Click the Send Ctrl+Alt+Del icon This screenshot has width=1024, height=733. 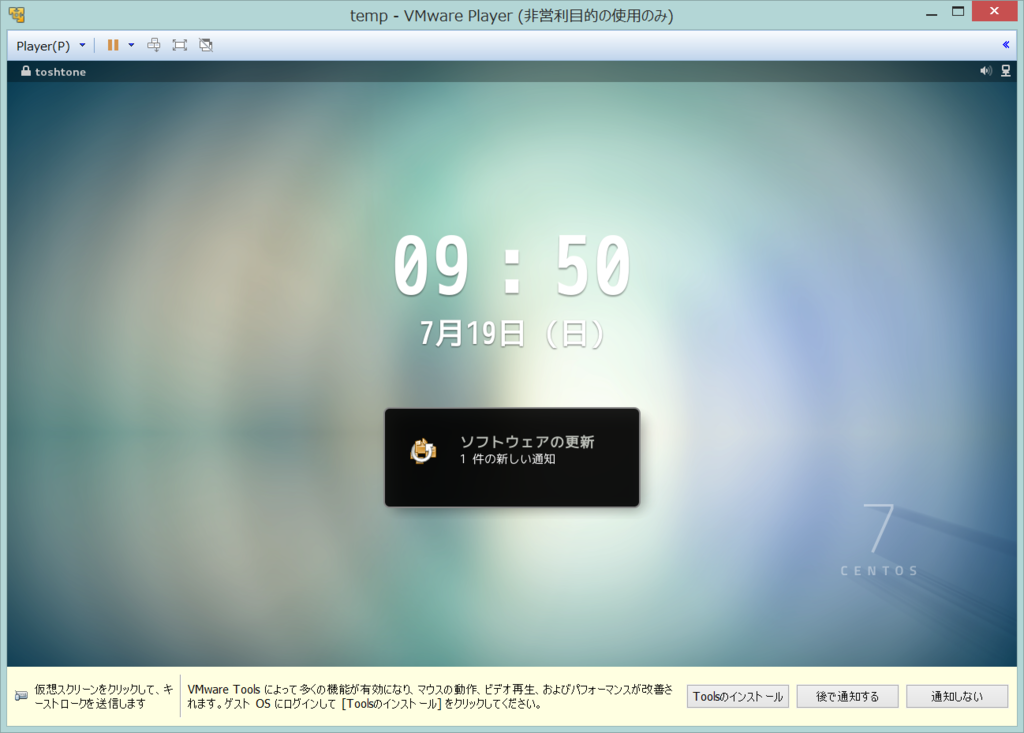click(154, 45)
